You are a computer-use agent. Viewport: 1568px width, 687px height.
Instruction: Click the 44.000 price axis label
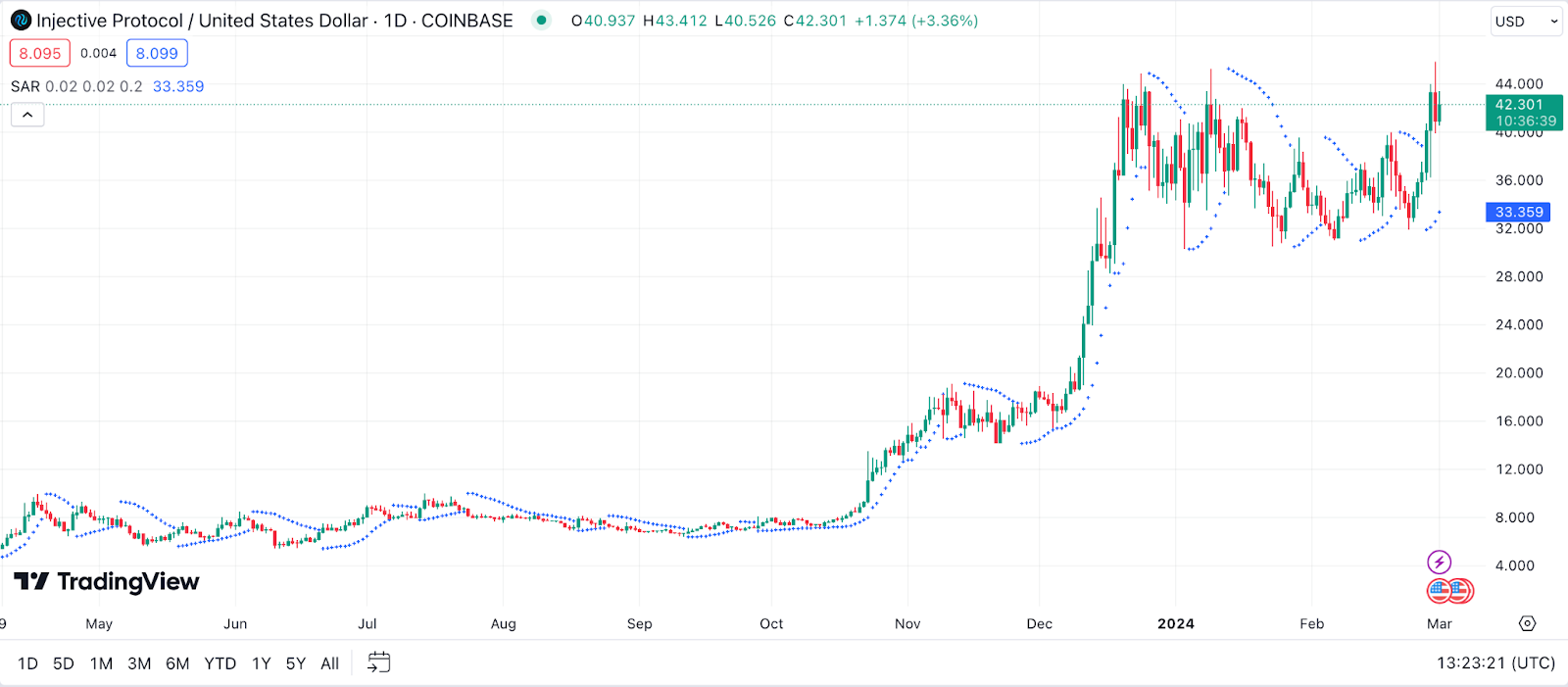pos(1519,84)
